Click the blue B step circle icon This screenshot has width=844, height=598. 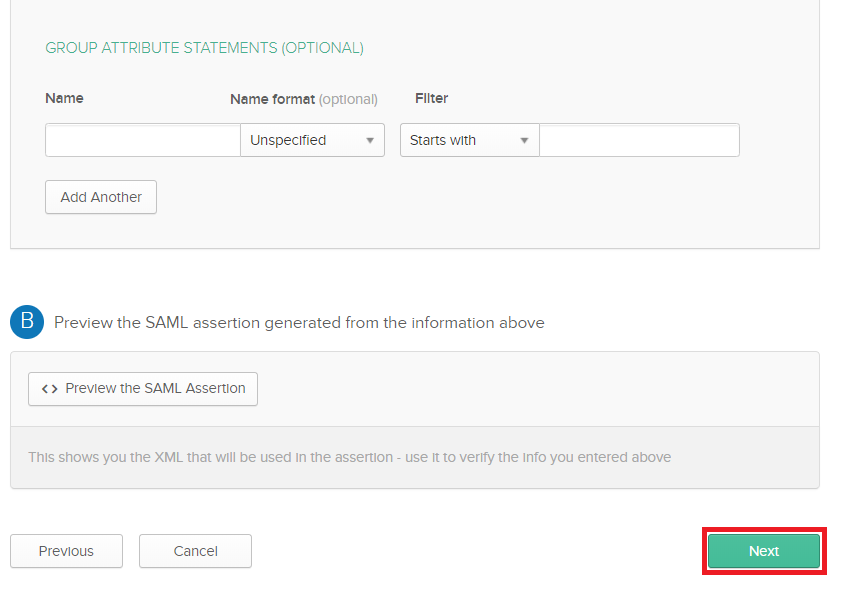(27, 322)
